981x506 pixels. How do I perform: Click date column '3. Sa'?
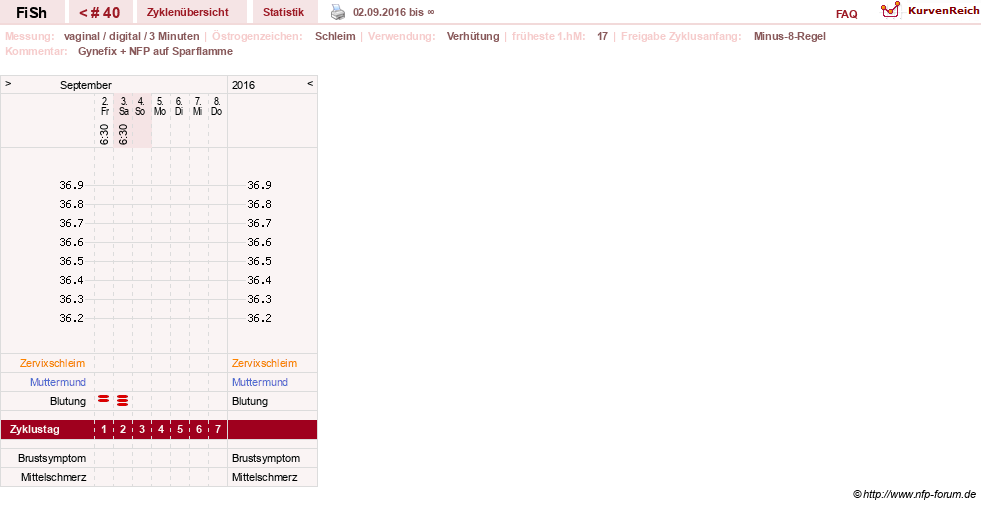[x=123, y=106]
